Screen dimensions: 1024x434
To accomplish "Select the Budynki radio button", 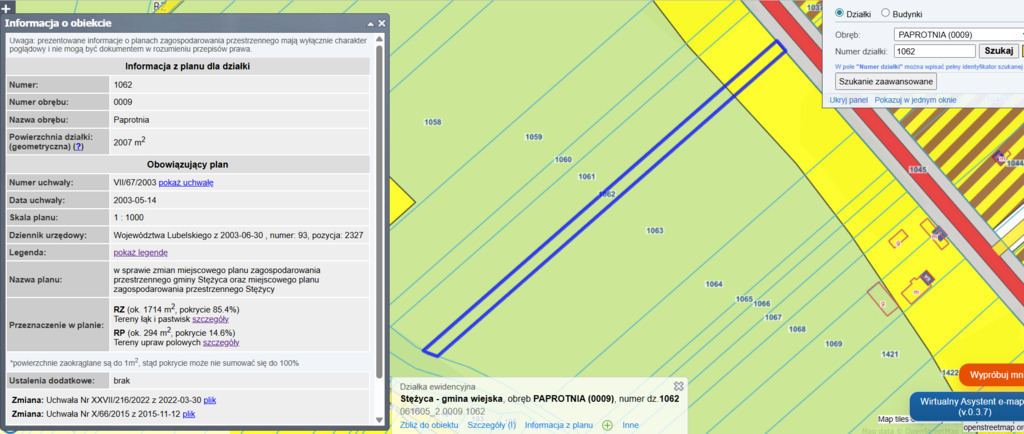I will 885,13.
